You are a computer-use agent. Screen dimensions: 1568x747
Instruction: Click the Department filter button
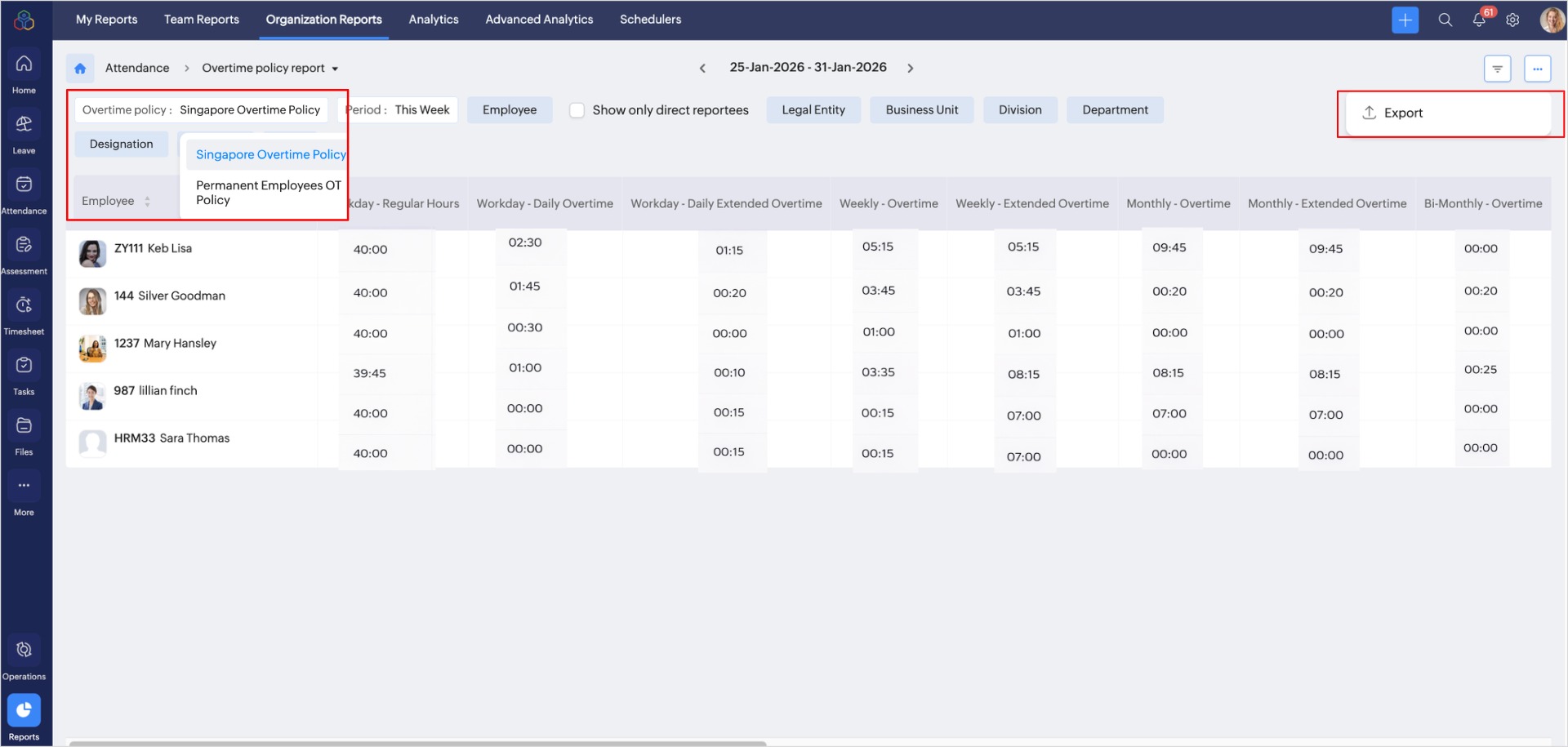tap(1114, 110)
